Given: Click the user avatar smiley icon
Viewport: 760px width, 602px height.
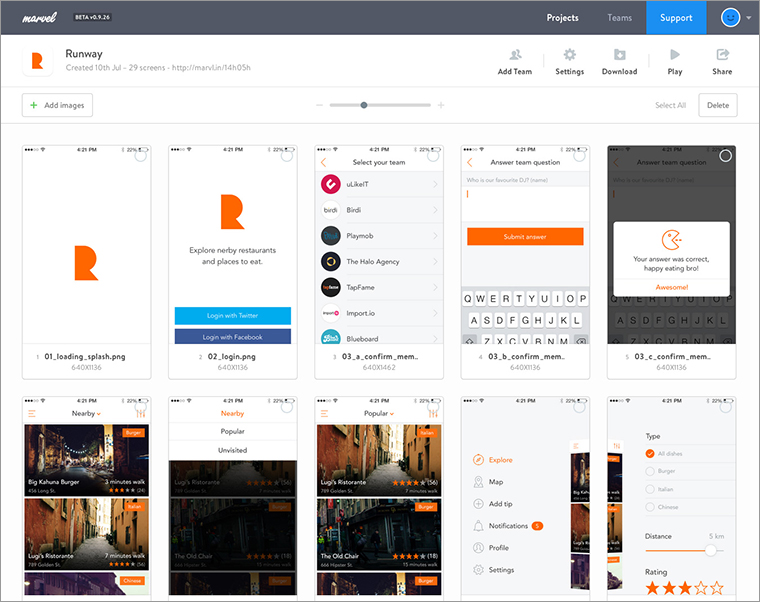Looking at the screenshot, I should coord(730,18).
